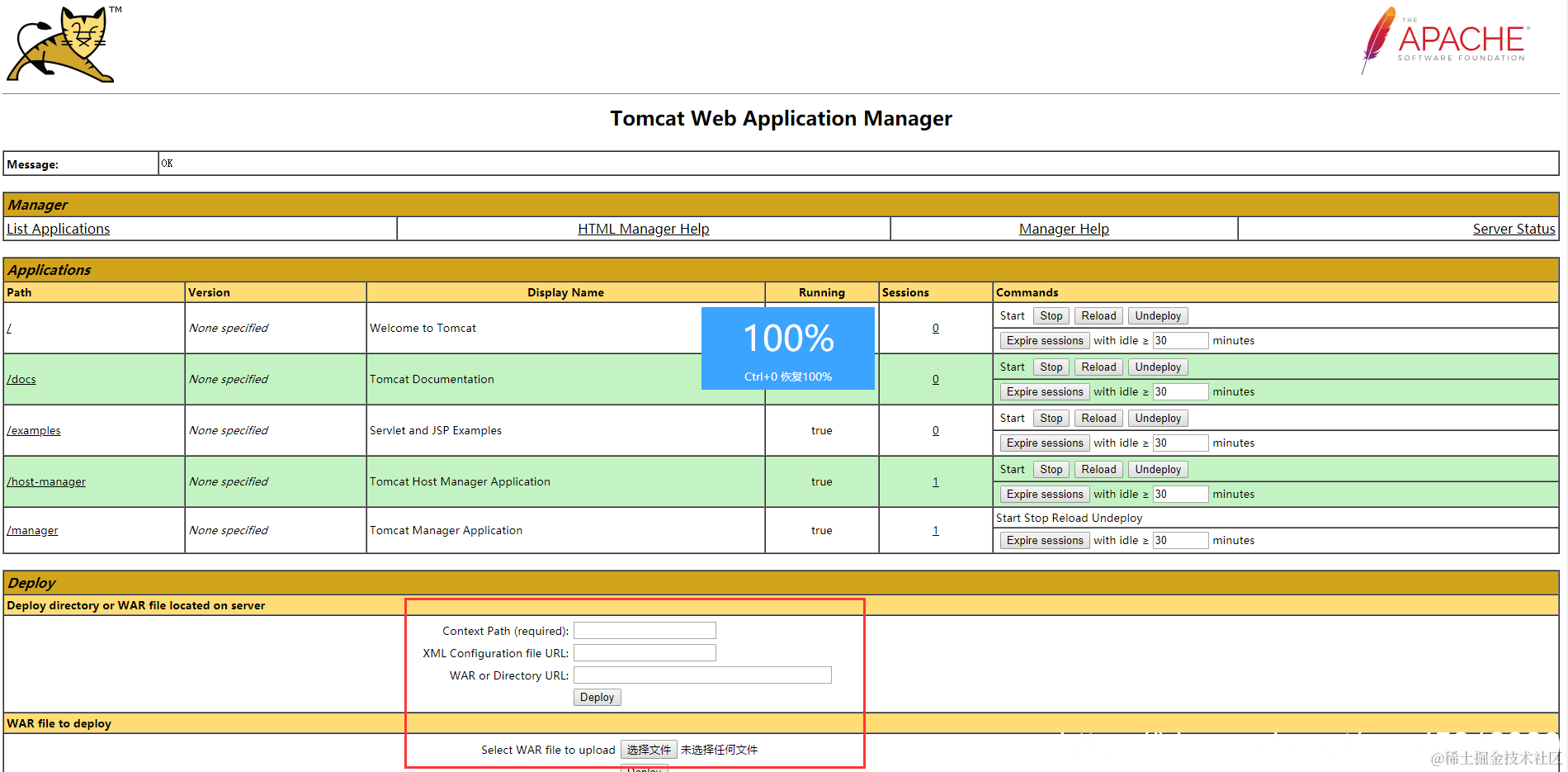The height and width of the screenshot is (772, 1568).
Task: Click "true" in the /examples Running cell
Action: 821,430
